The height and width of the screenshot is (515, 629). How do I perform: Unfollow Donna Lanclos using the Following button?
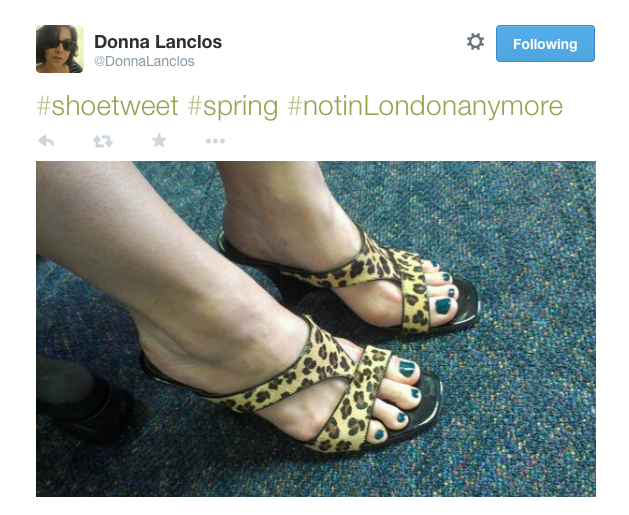545,44
